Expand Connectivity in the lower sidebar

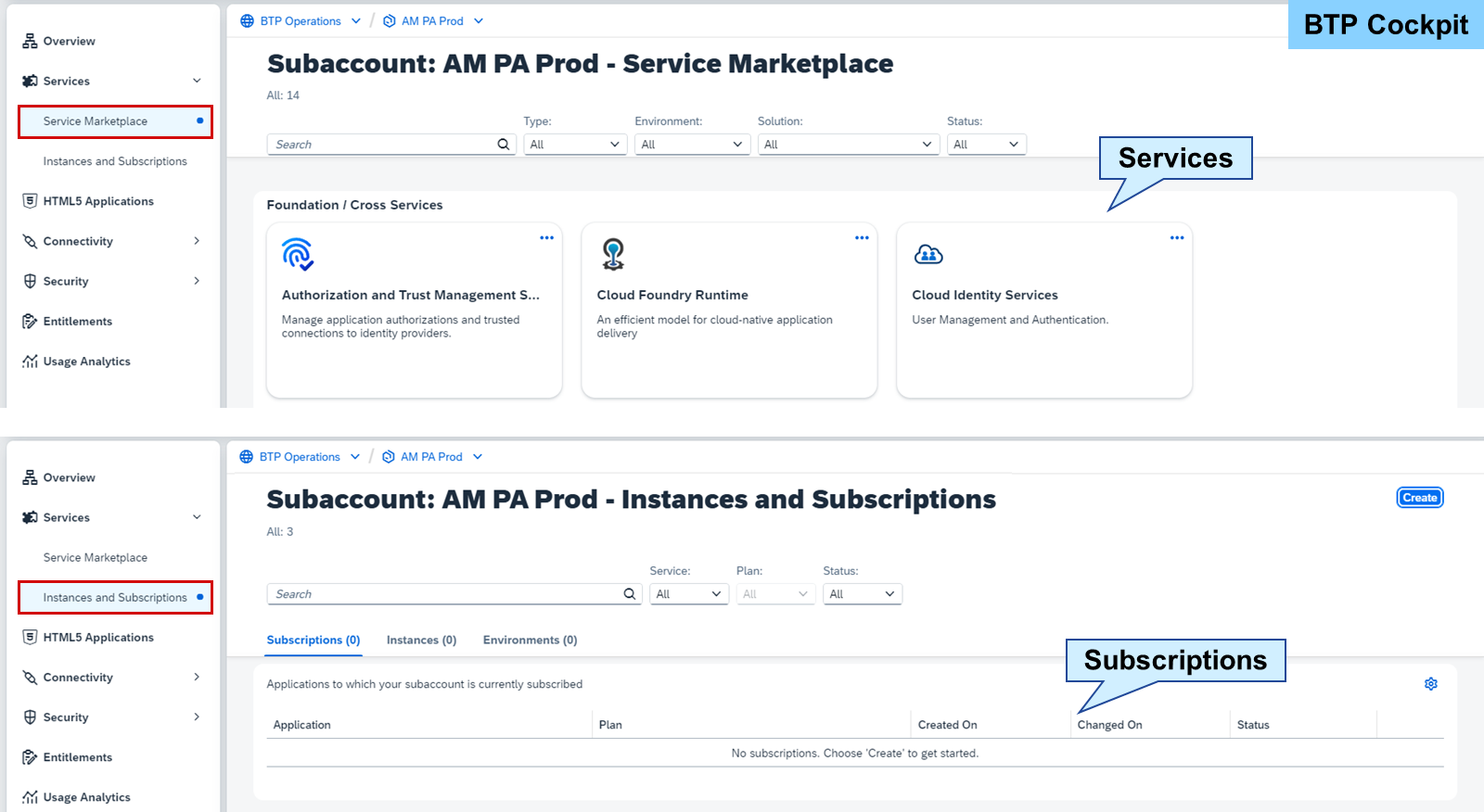197,678
